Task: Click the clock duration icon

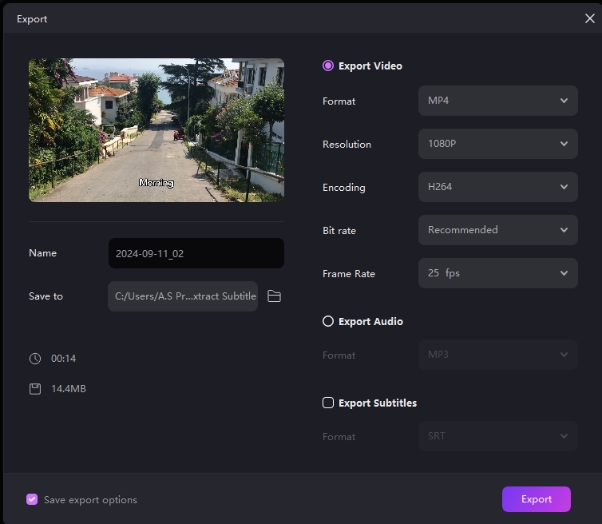Action: tap(35, 358)
